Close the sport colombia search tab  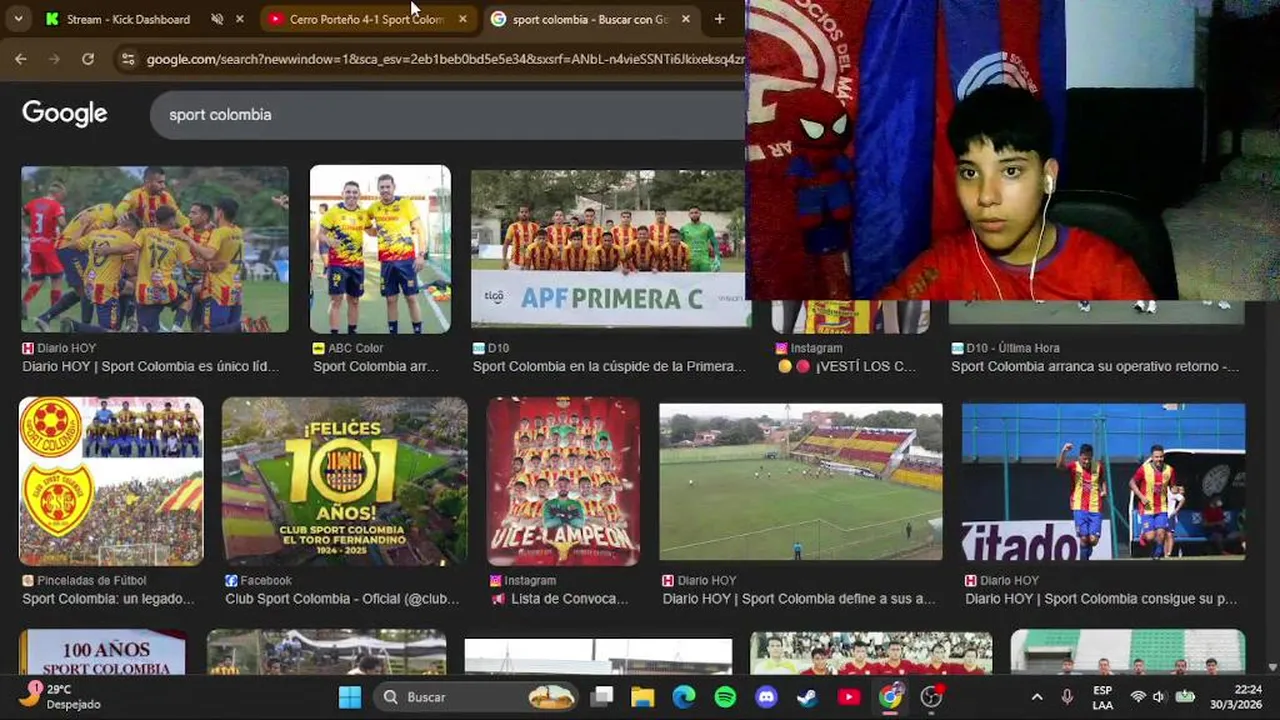[x=685, y=19]
